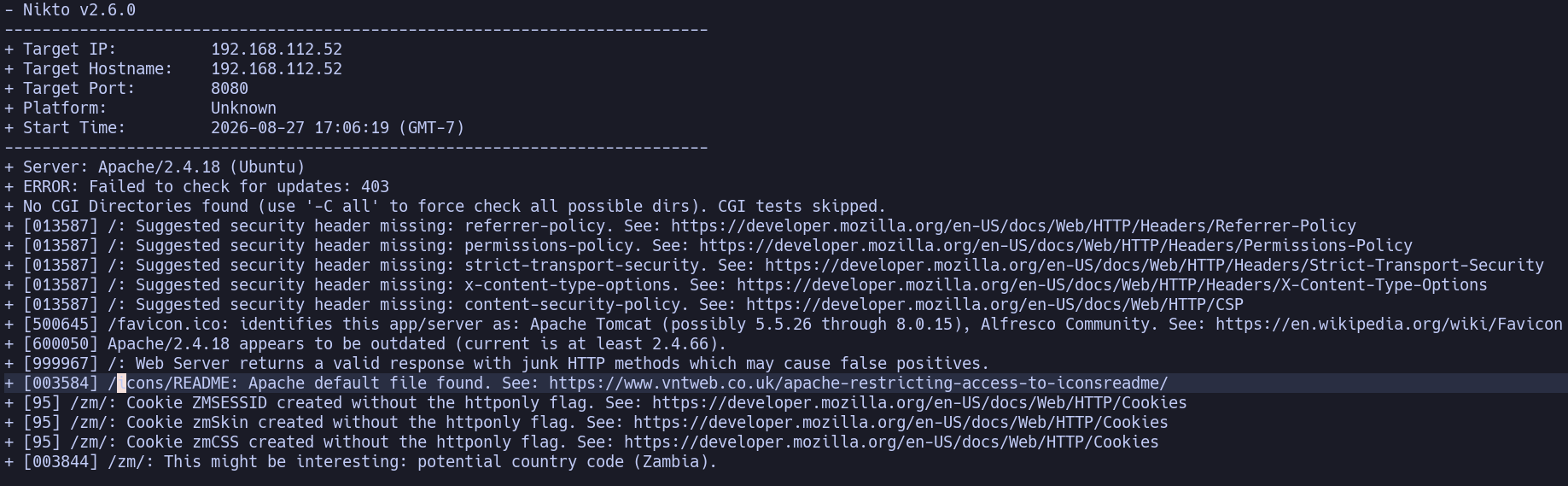1568x486 pixels.
Task: Click the Target Port value 8080
Action: (x=230, y=89)
